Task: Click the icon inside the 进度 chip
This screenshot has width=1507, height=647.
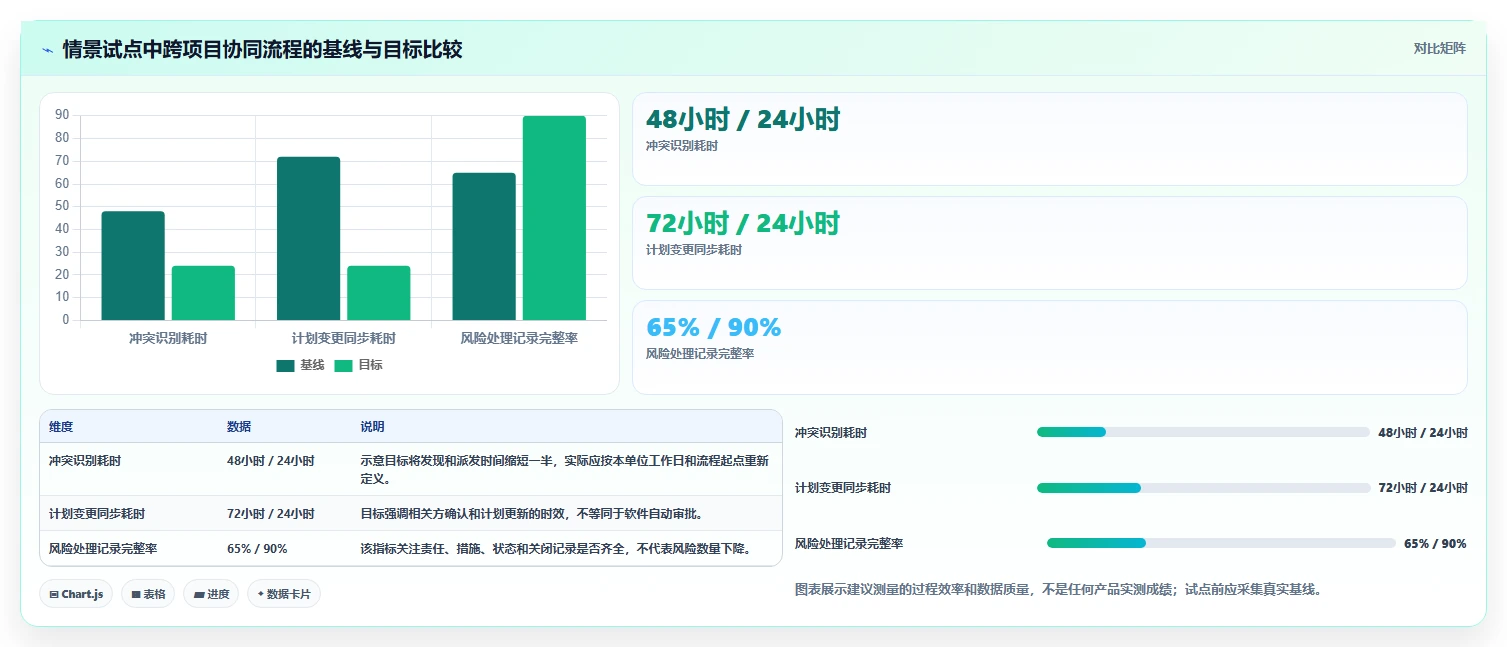Action: [199, 595]
